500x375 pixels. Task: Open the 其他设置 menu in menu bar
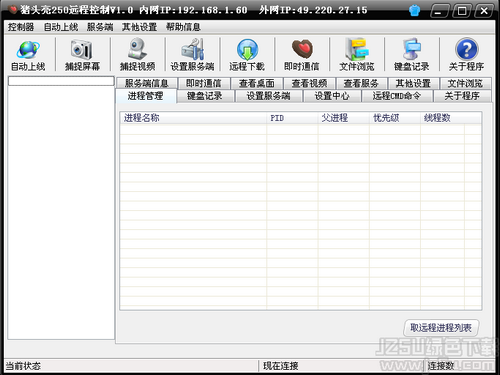(139, 27)
